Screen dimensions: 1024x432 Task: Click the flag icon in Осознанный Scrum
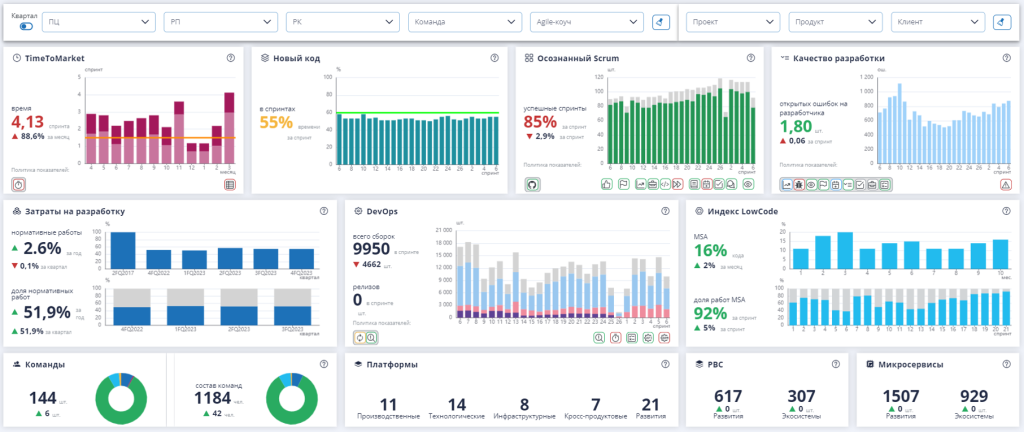pos(624,184)
